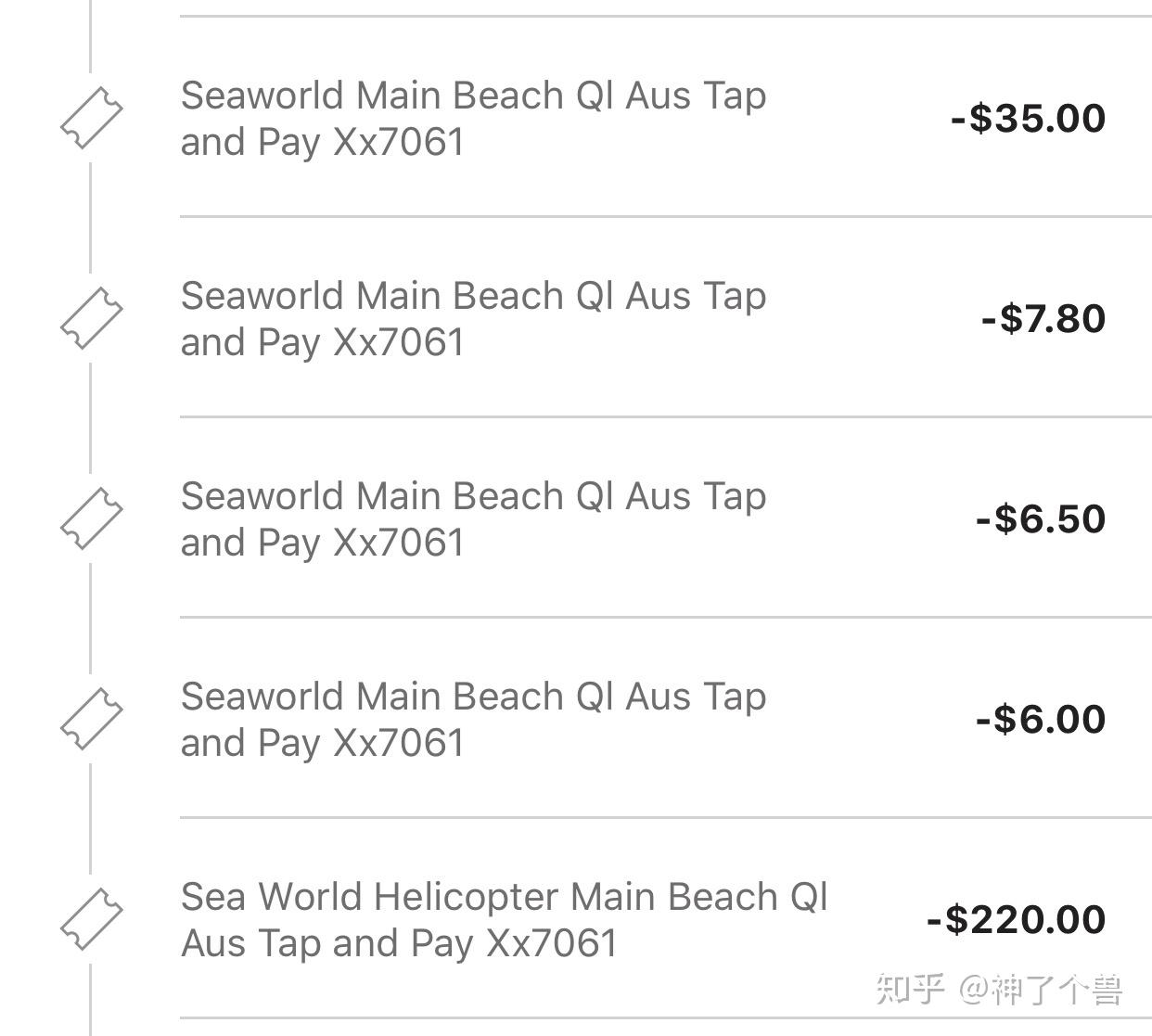Open the Seaworld transaction costing $6.00
This screenshot has height=1036, width=1152.
pyautogui.click(x=473, y=719)
